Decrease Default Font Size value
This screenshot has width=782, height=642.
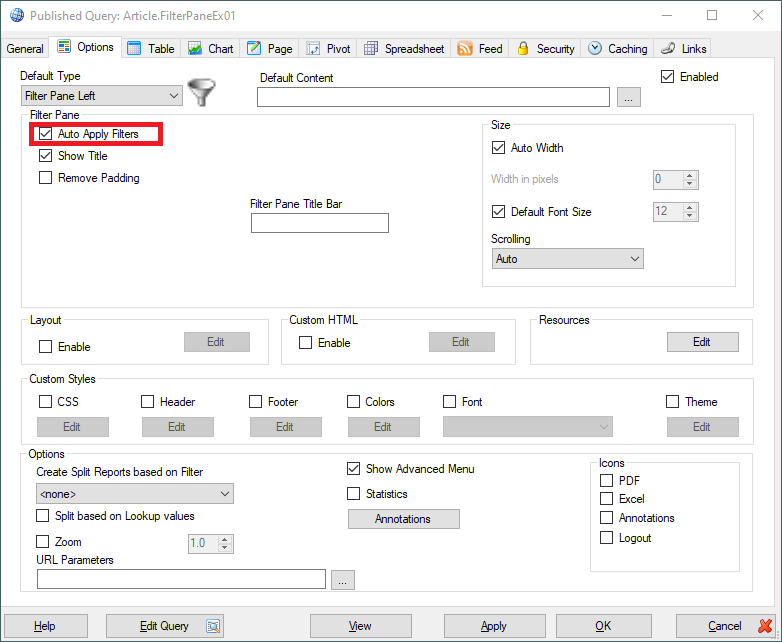click(690, 215)
